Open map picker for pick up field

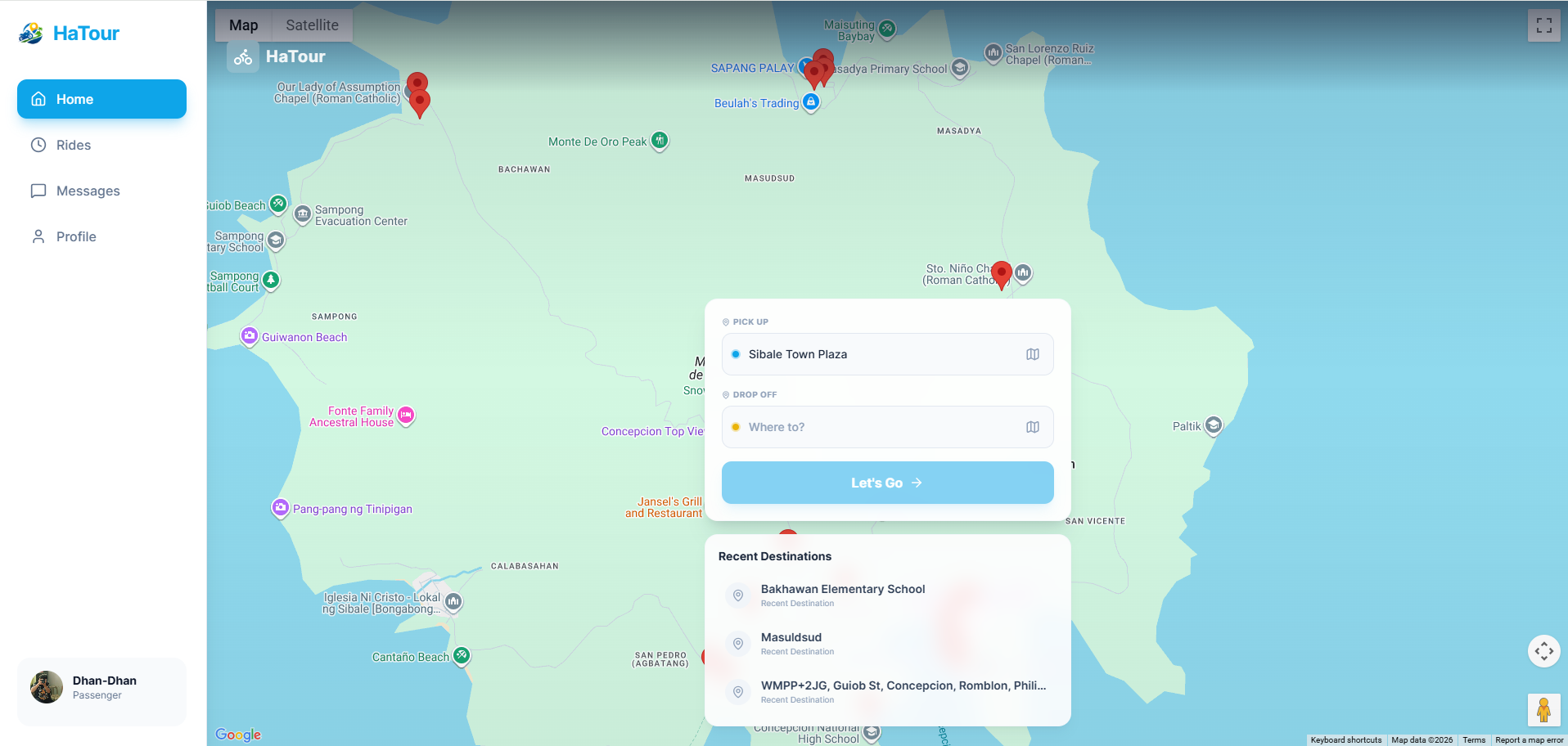pos(1033,354)
